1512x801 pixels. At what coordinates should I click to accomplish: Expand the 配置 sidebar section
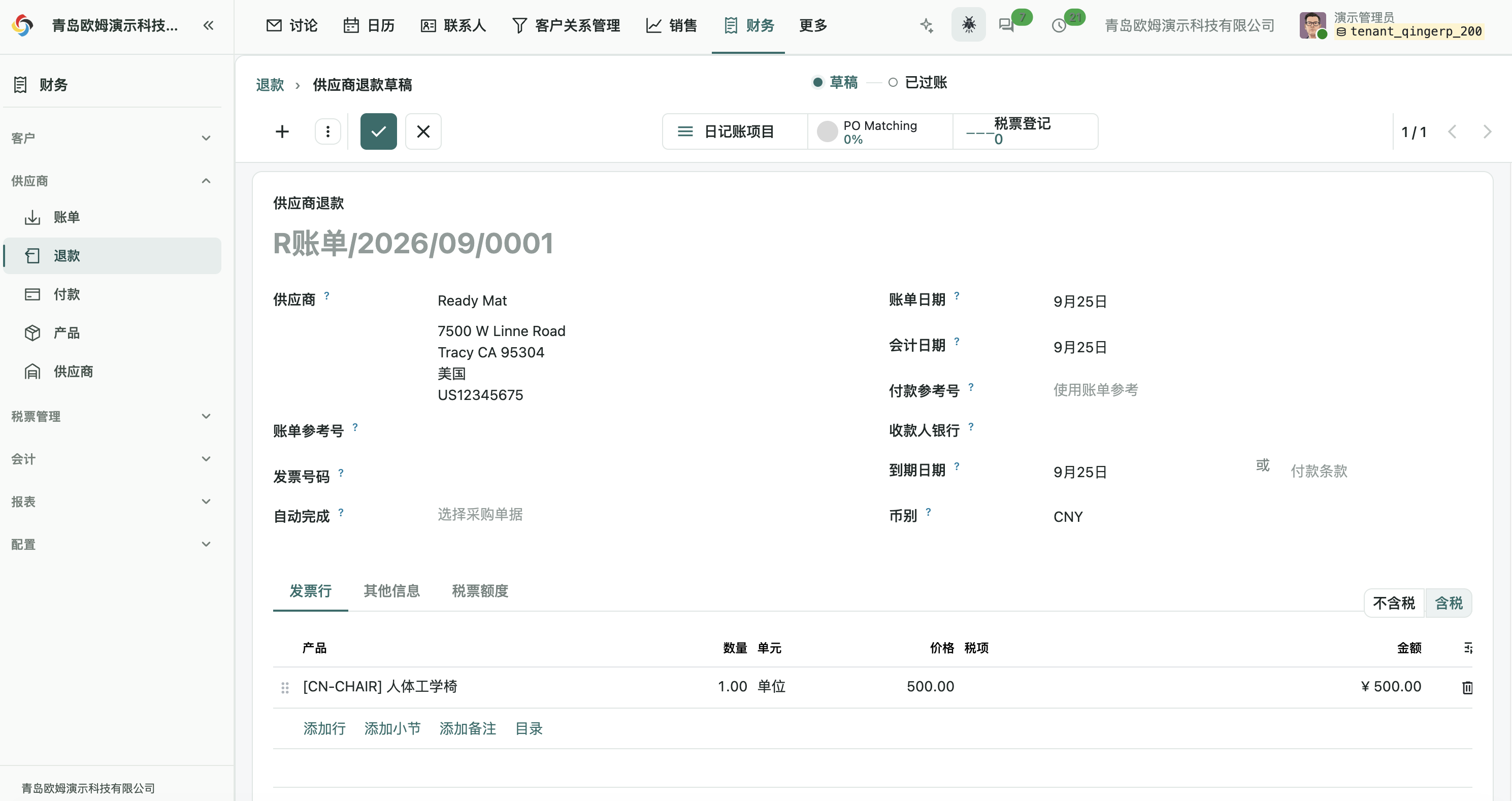click(112, 545)
